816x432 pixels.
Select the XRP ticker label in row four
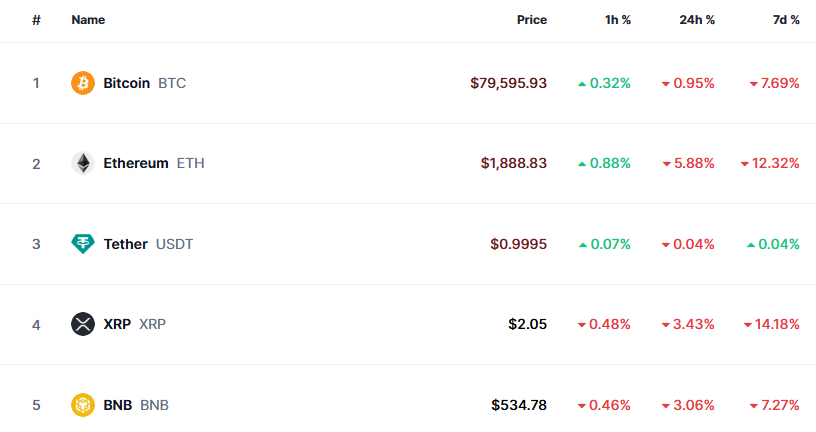click(152, 324)
